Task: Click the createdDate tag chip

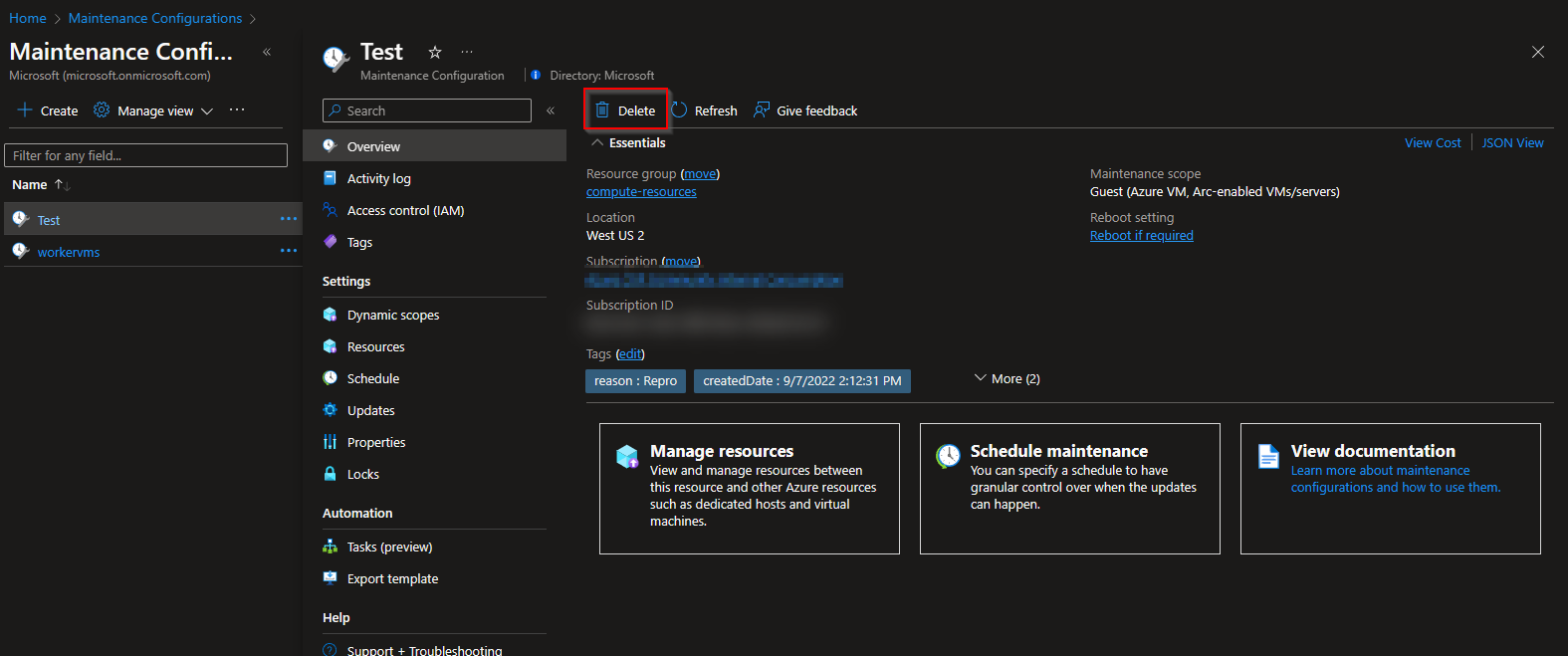Action: tap(802, 380)
